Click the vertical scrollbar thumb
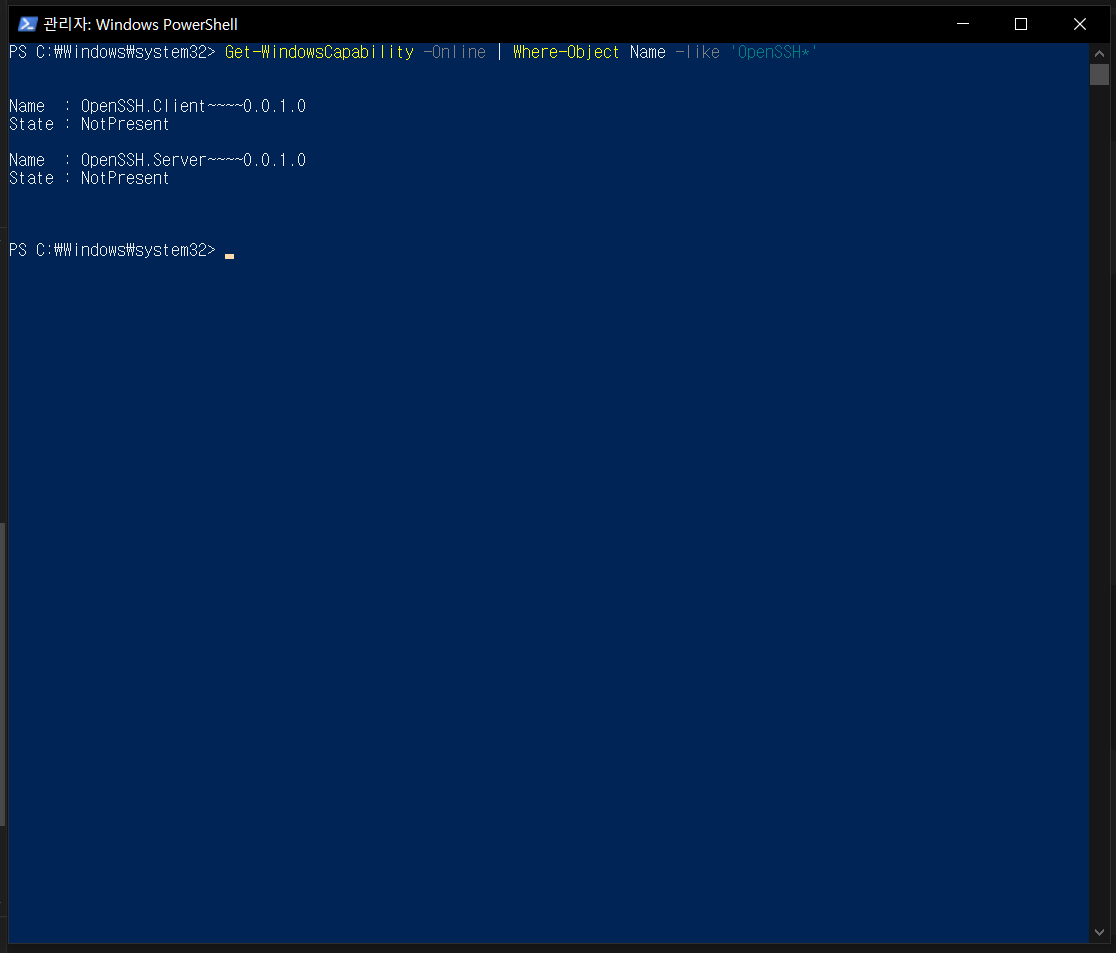Screen dimensions: 1116x953 (x=1099, y=75)
